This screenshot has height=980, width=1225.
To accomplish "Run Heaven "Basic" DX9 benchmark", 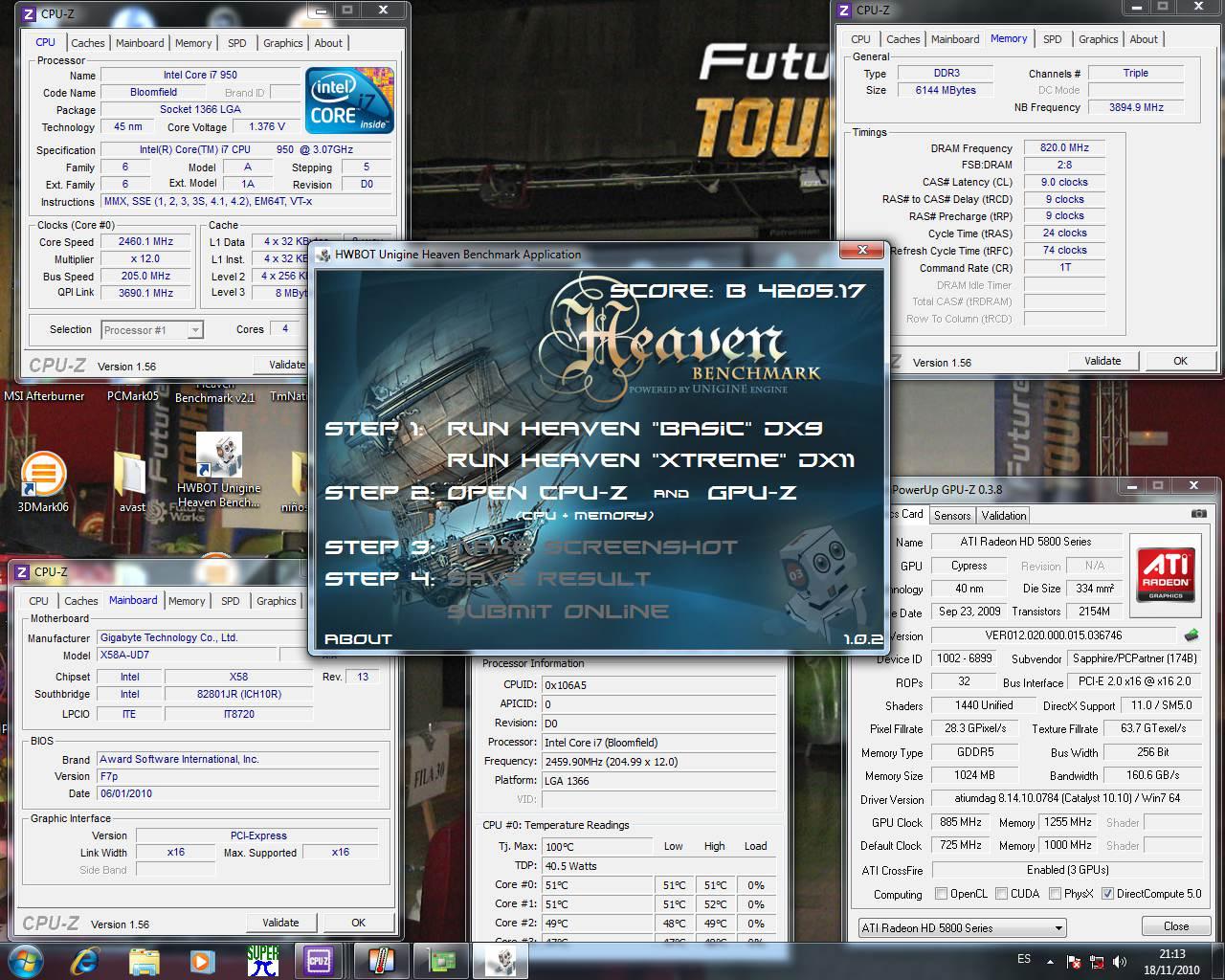I will [635, 429].
